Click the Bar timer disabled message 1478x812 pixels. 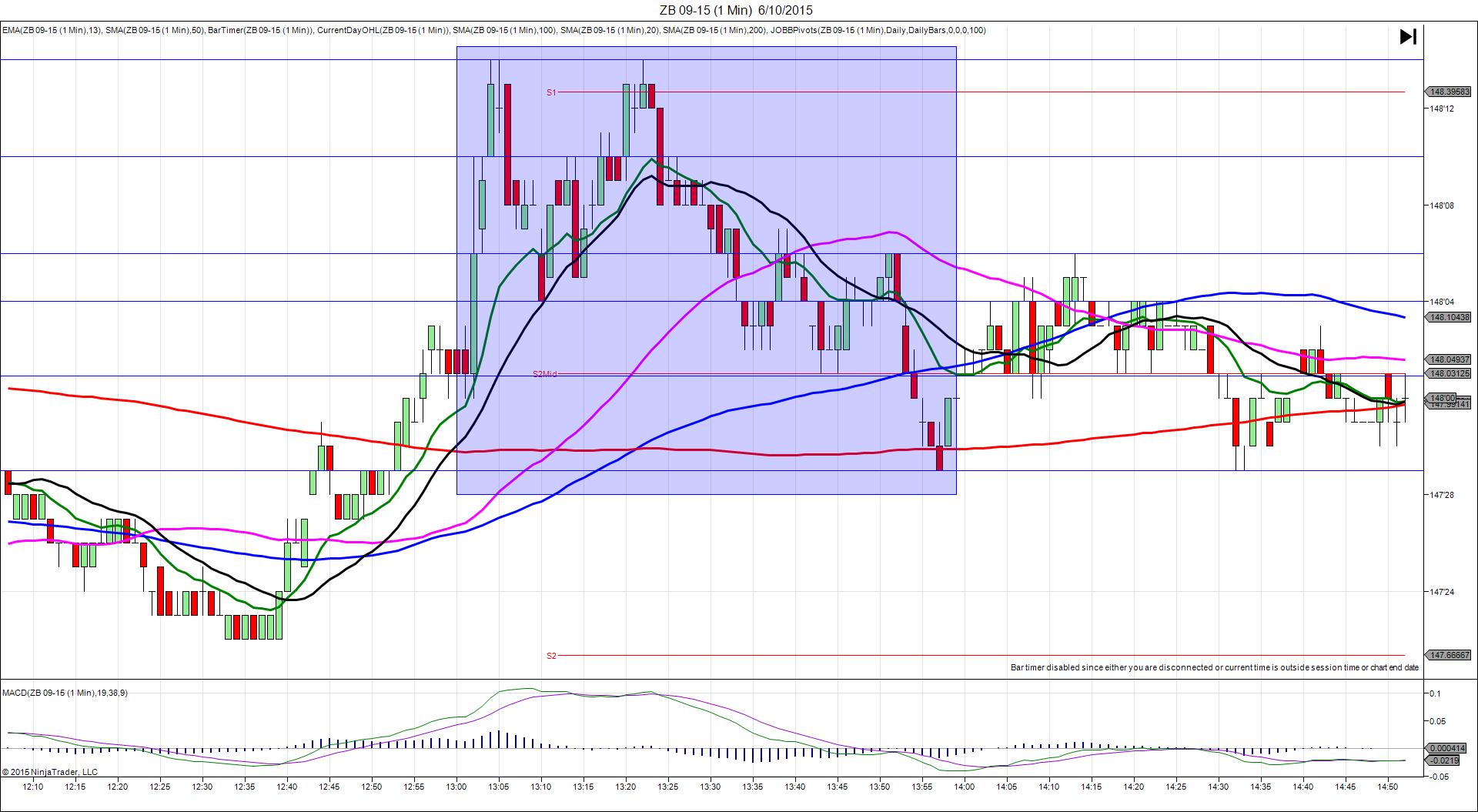tap(1214, 667)
